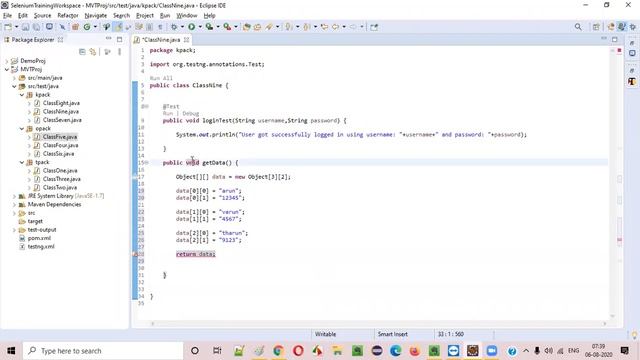This screenshot has width=640, height=360.
Task: Click error marker beside return data line
Action: pyautogui.click(x=136, y=254)
